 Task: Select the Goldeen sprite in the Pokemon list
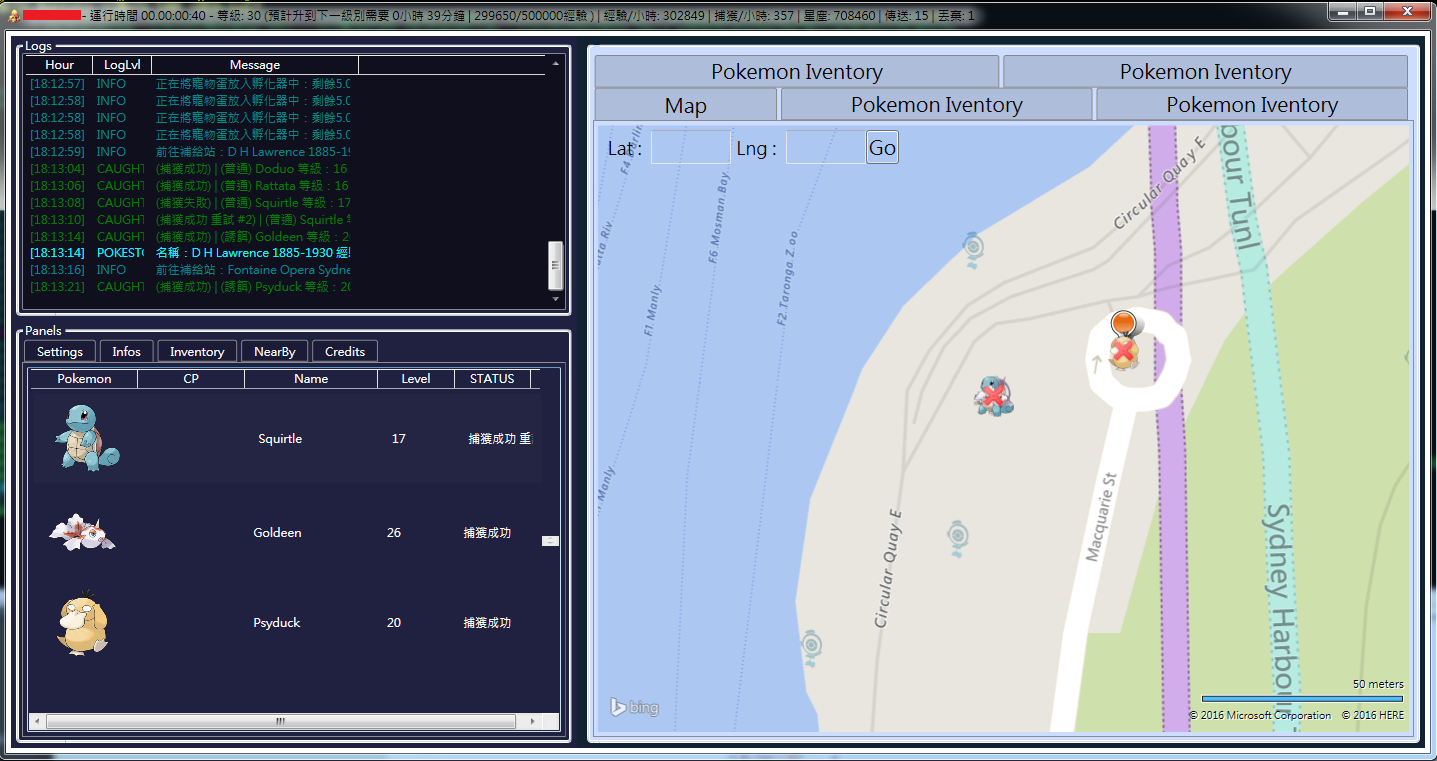point(82,533)
